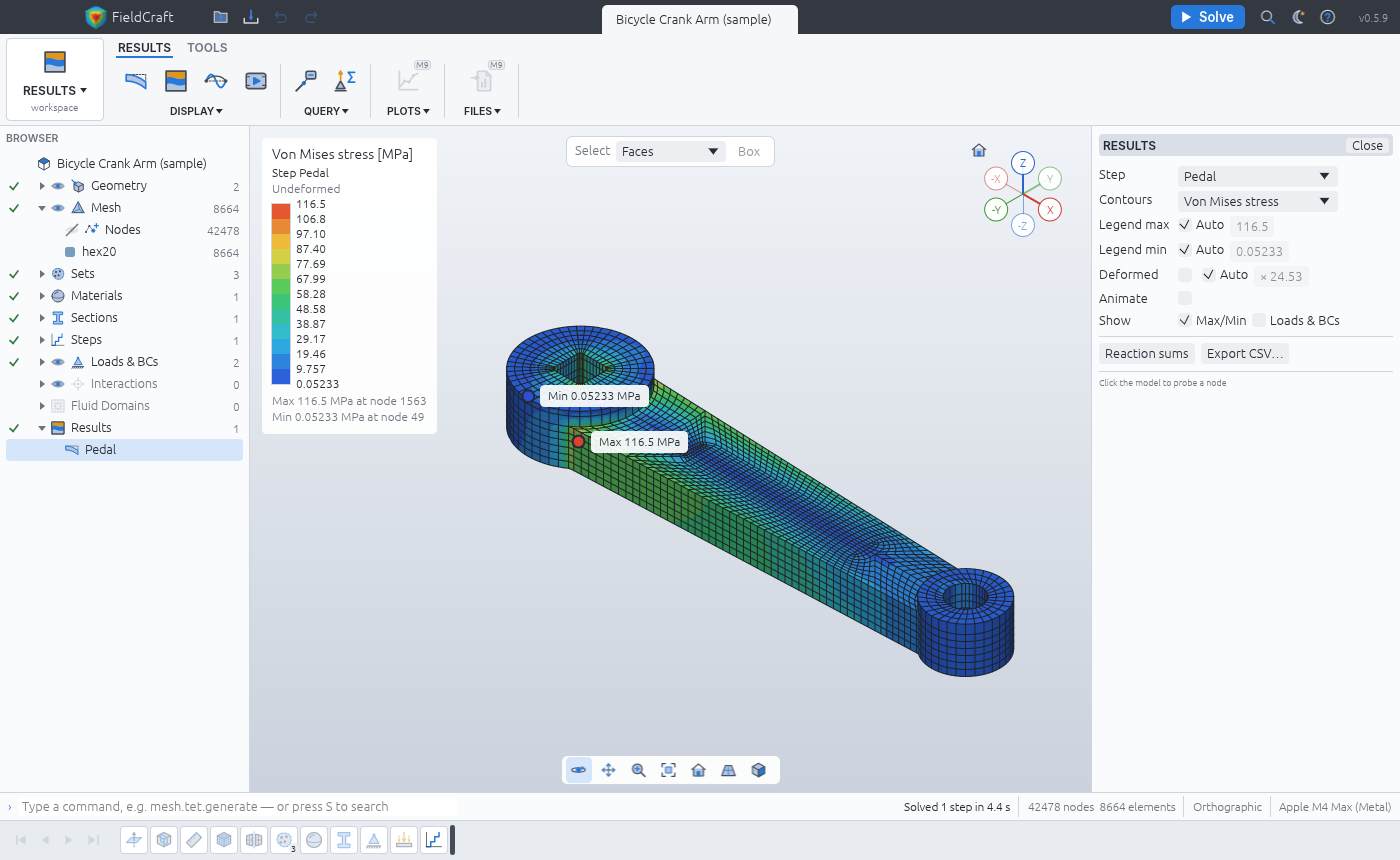This screenshot has width=1400, height=860.
Task: Toggle dark mode moon icon
Action: tap(1298, 17)
